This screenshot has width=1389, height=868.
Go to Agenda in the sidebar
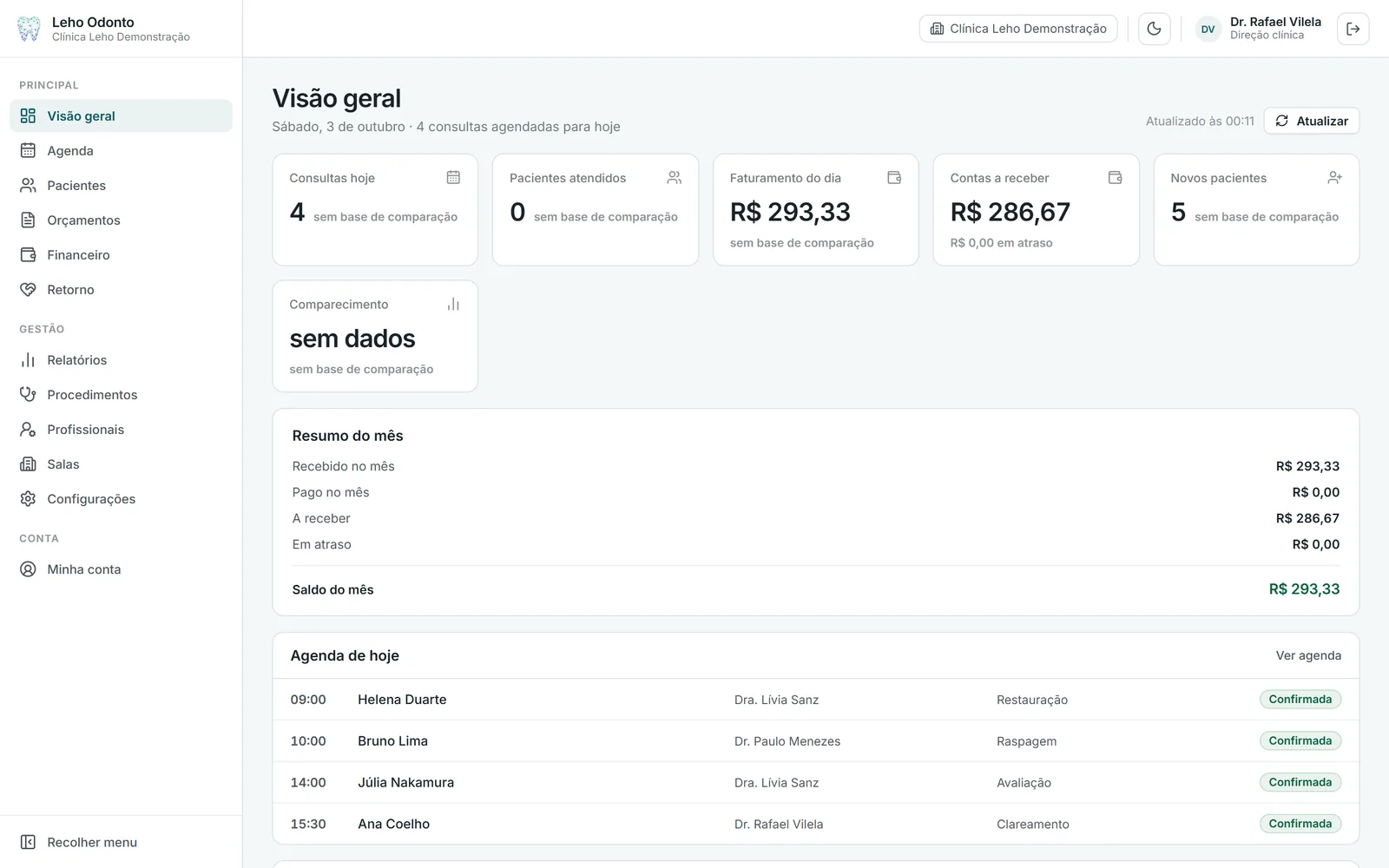pyautogui.click(x=121, y=150)
